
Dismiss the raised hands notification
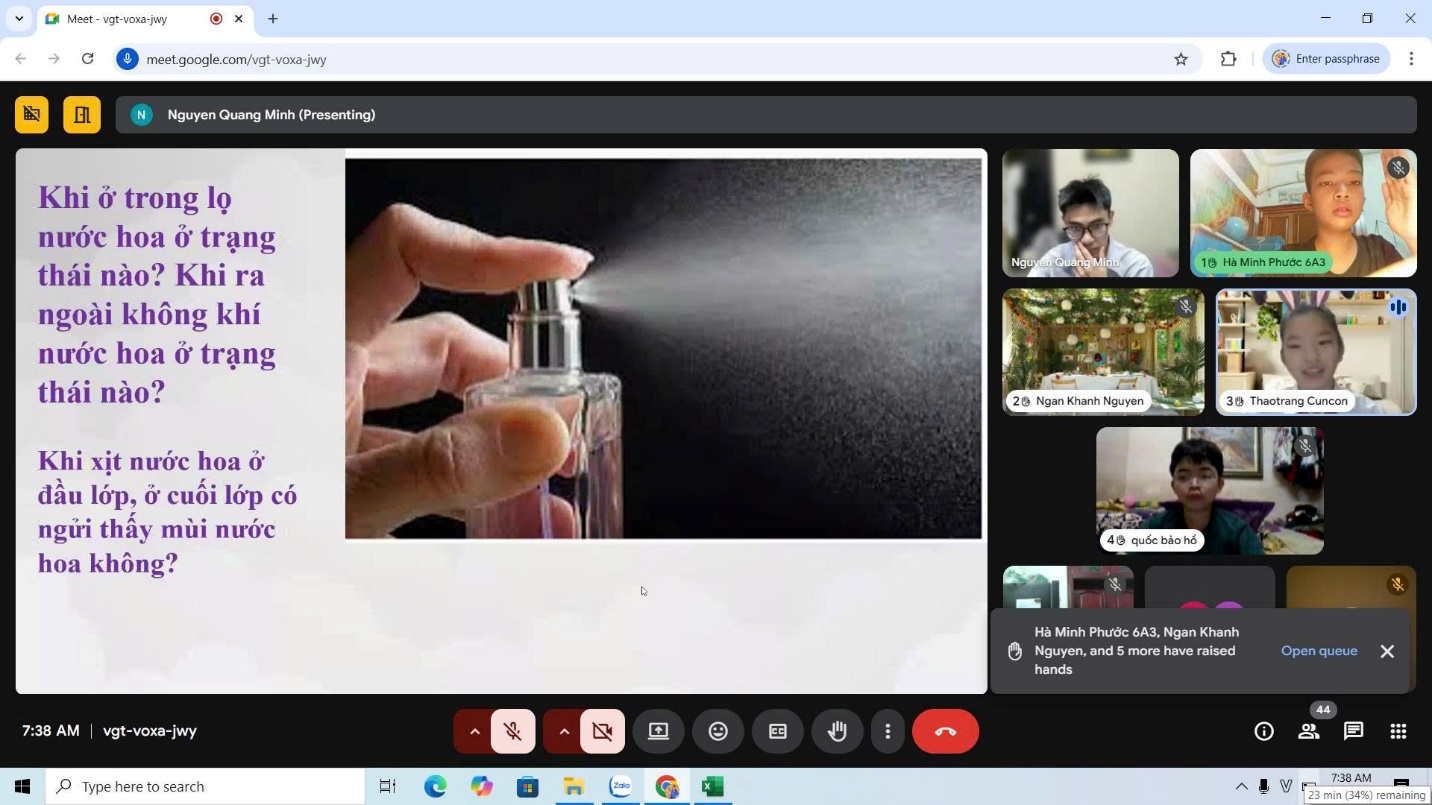click(x=1387, y=651)
